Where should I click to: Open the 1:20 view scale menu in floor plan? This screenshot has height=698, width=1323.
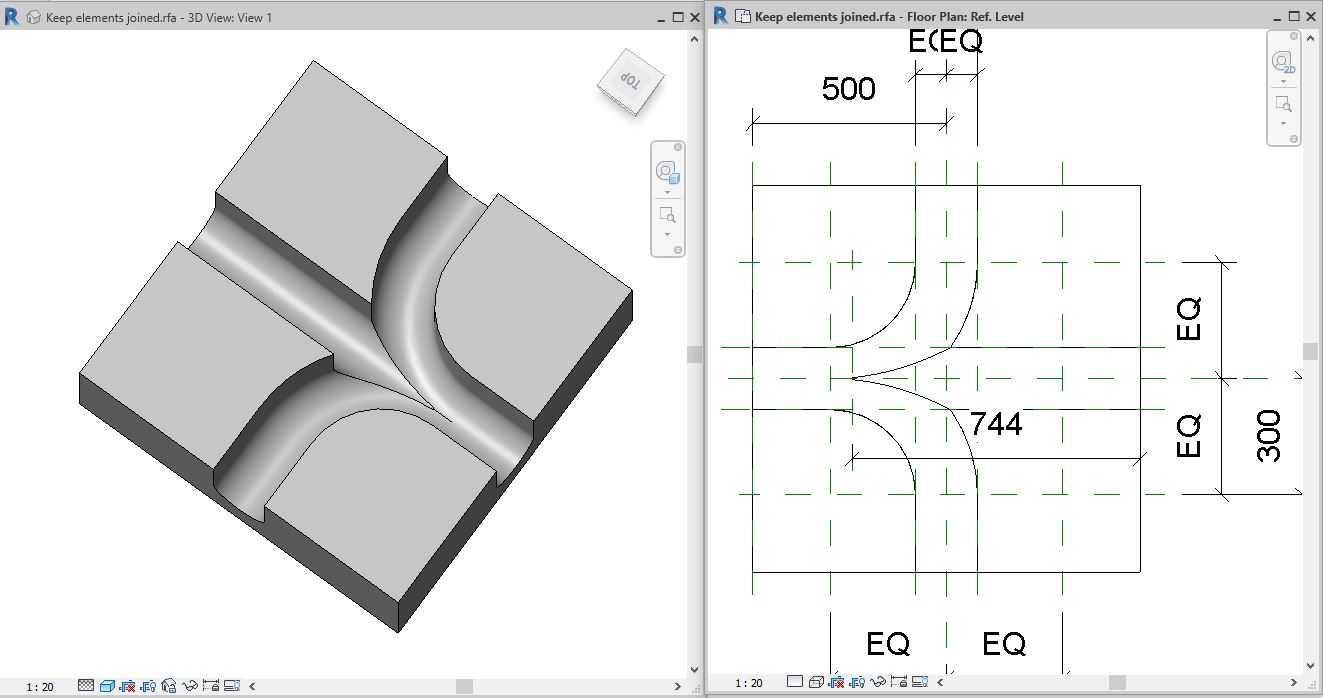click(749, 683)
